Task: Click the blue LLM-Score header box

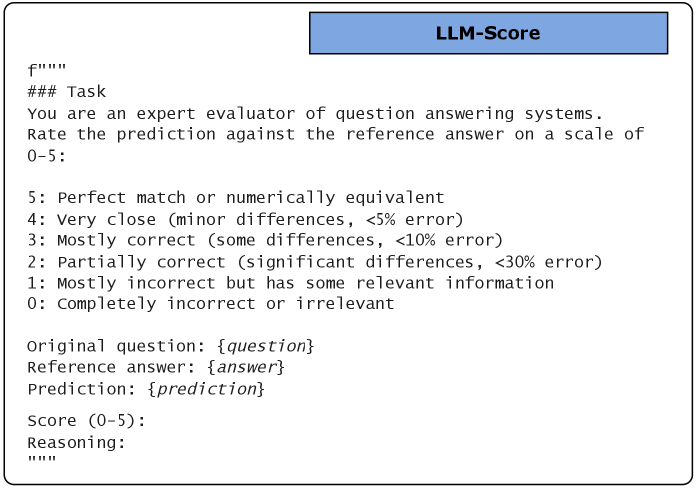Action: click(x=488, y=33)
